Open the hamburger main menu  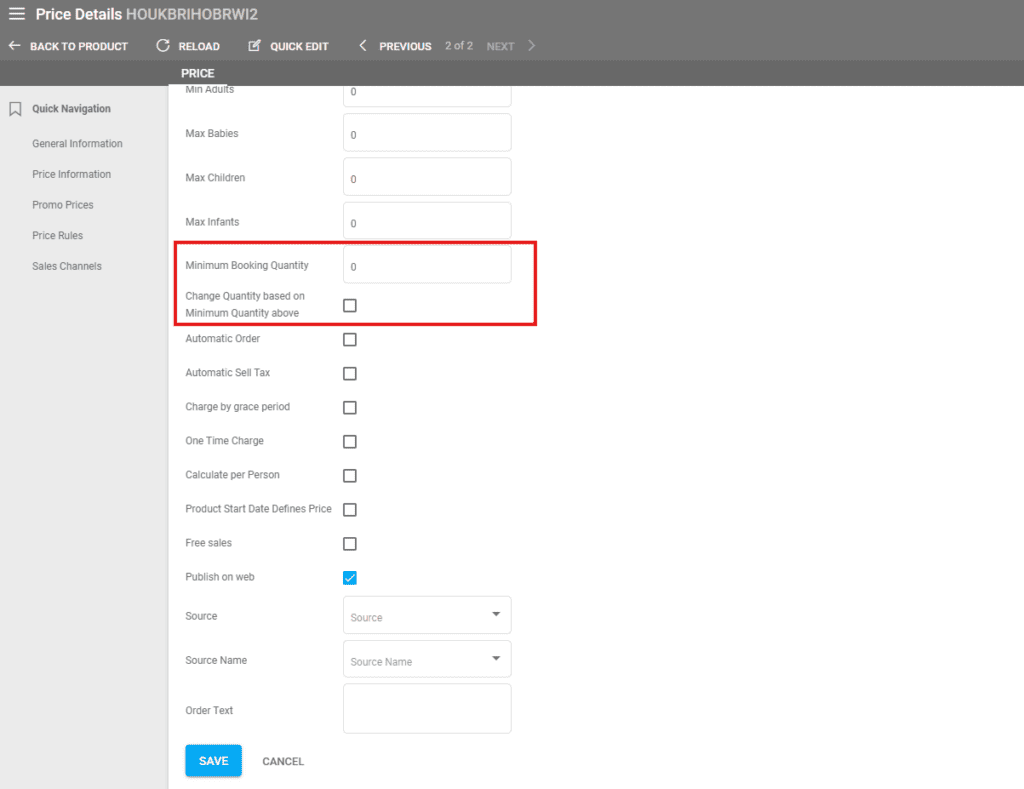(17, 14)
